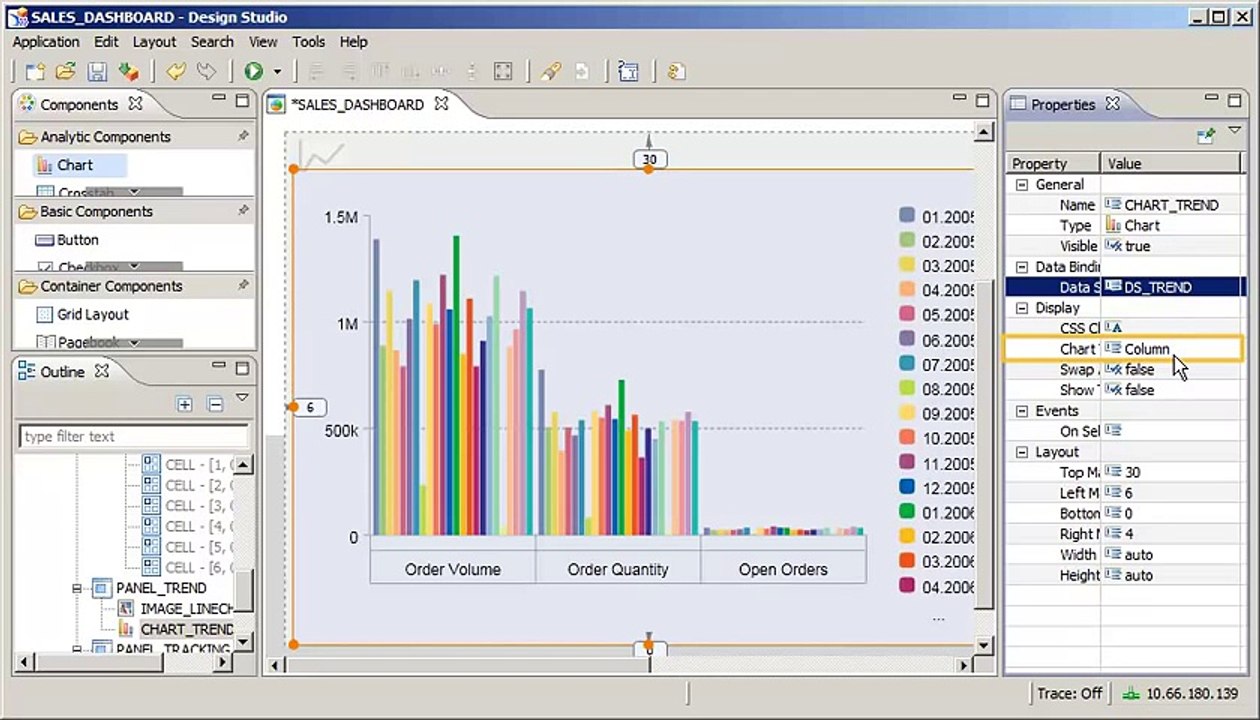Select IMAGE_LINECH item in Outline tree
Viewport: 1260px width, 720px height.
click(187, 608)
